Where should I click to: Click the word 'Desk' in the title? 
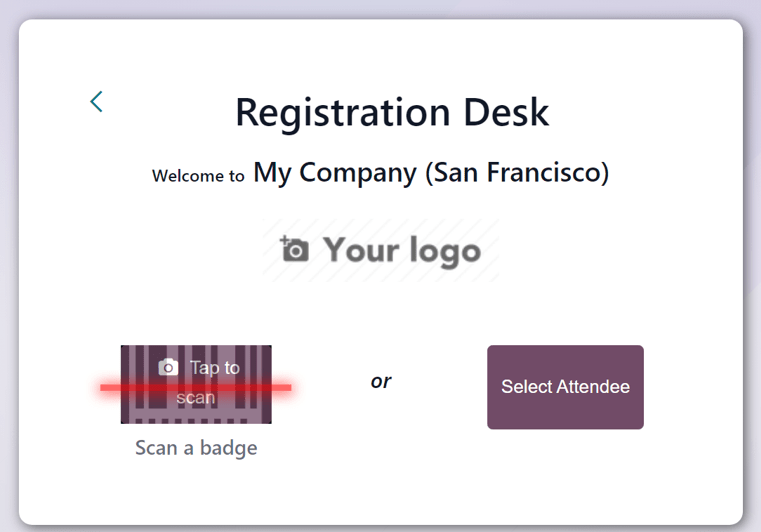coord(506,112)
